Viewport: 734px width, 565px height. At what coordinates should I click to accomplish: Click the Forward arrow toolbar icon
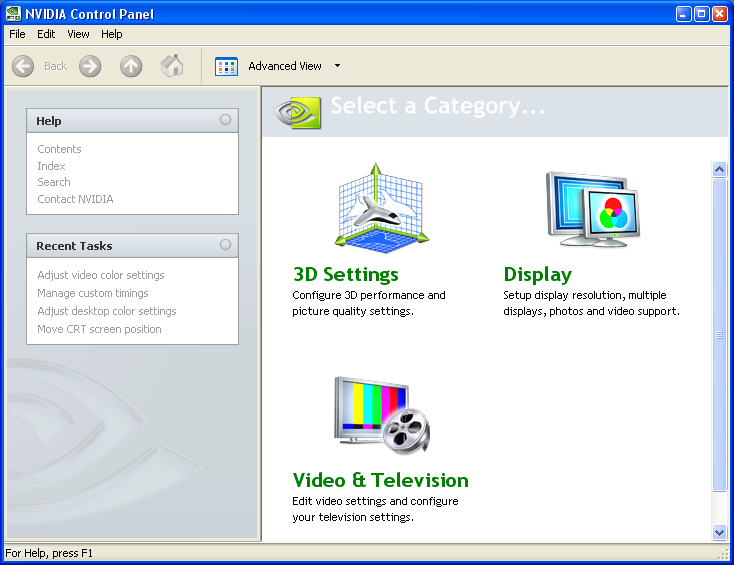coord(90,66)
